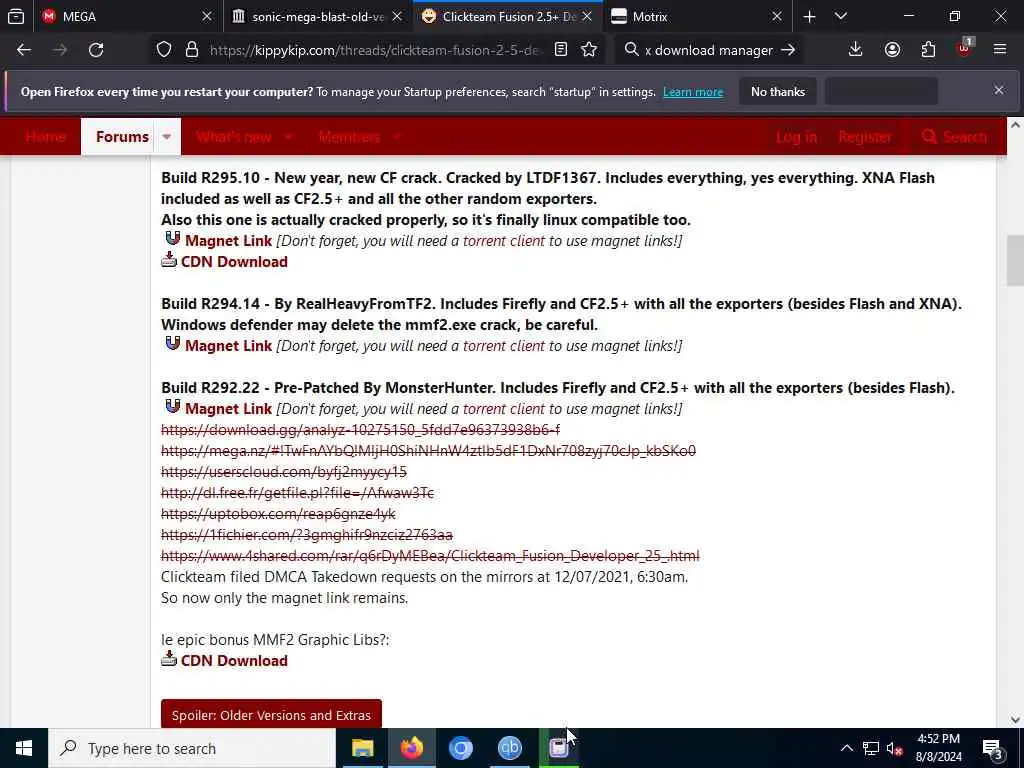
Task: List all tabs with the chevron
Action: (841, 16)
